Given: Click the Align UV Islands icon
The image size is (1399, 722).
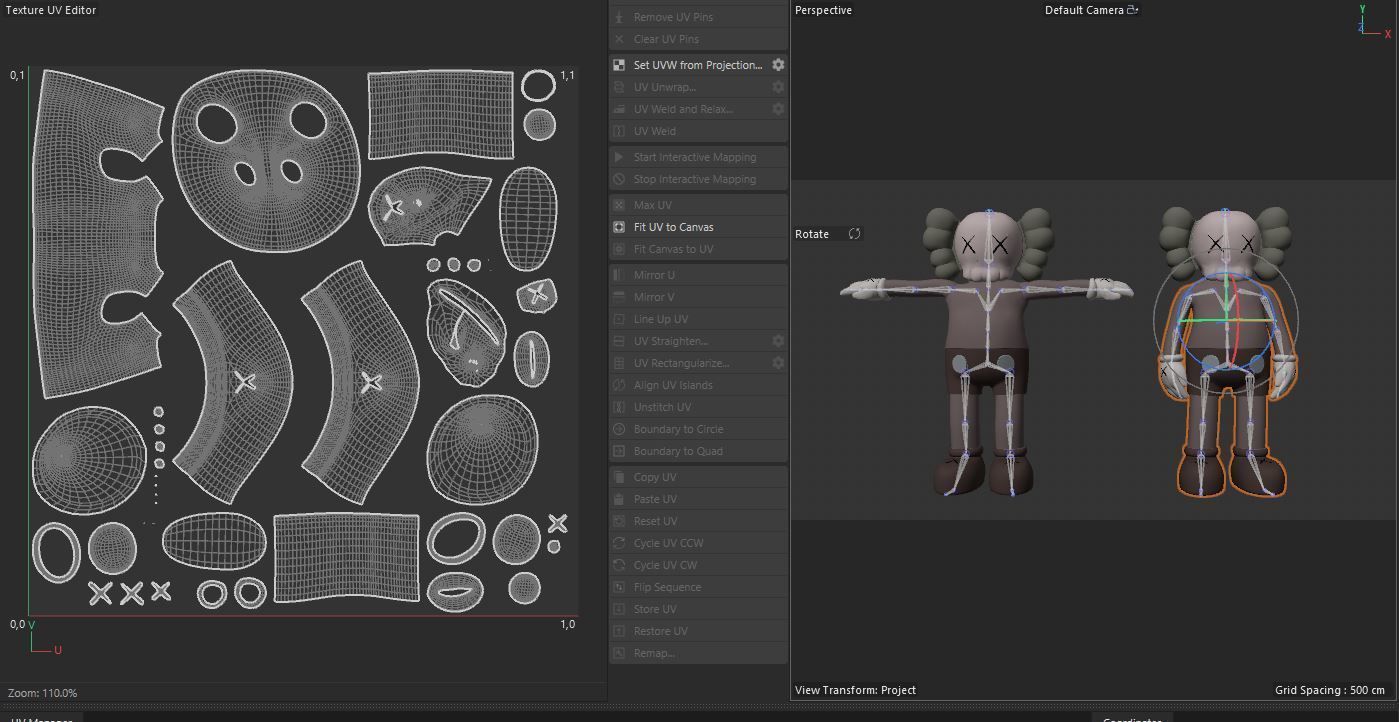Looking at the screenshot, I should (619, 385).
